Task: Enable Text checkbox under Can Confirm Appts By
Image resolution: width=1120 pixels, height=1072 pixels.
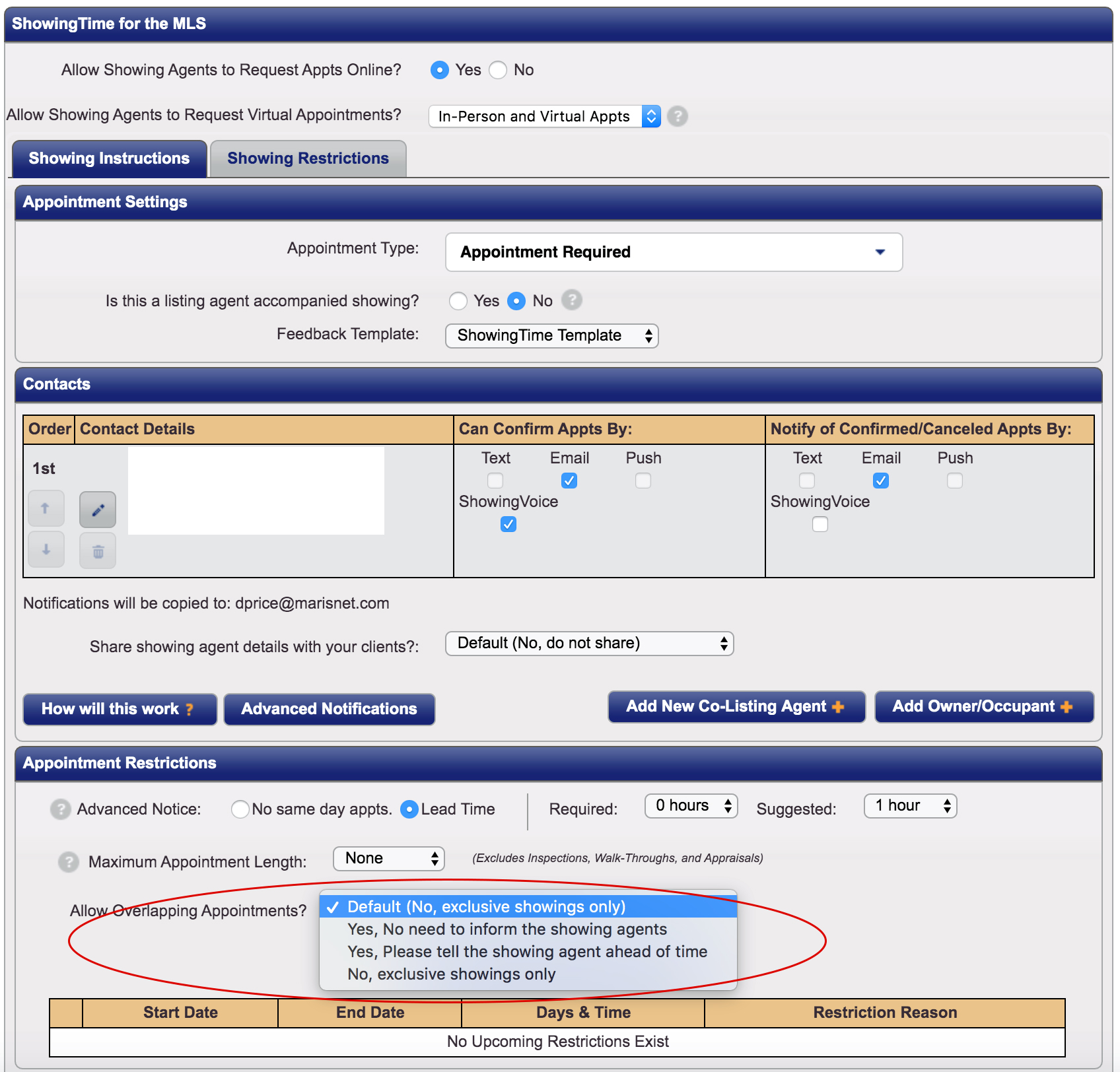Action: tap(495, 481)
